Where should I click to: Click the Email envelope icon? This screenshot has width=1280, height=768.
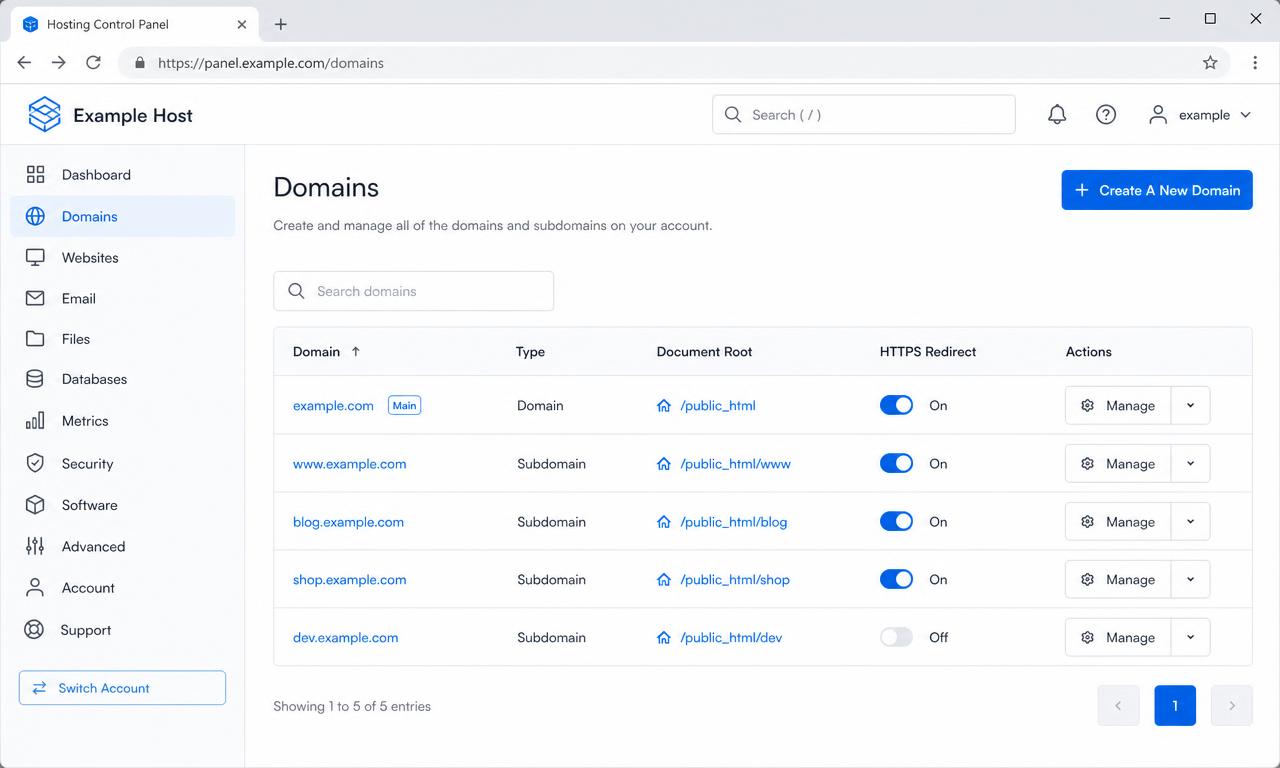pyautogui.click(x=35, y=299)
